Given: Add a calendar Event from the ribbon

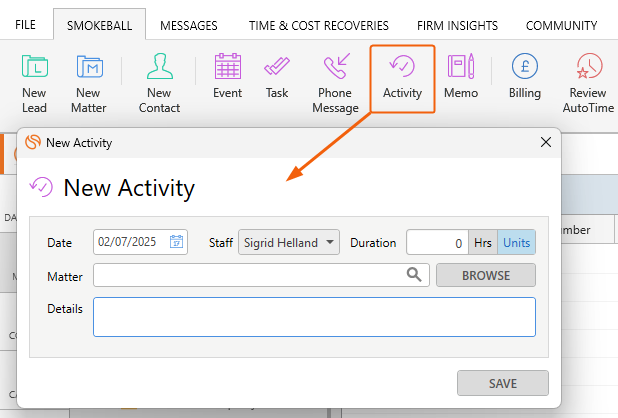Looking at the screenshot, I should [227, 76].
